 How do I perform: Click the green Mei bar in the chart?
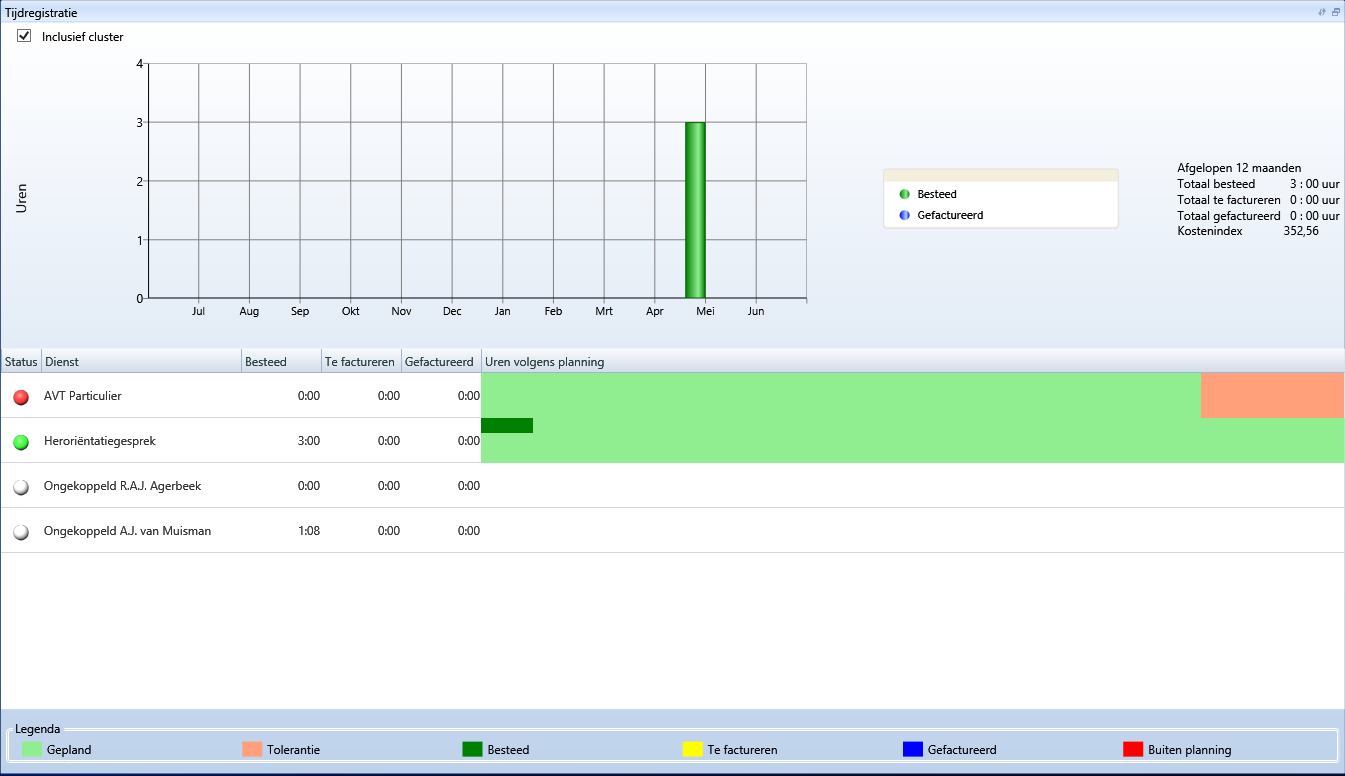(x=695, y=210)
